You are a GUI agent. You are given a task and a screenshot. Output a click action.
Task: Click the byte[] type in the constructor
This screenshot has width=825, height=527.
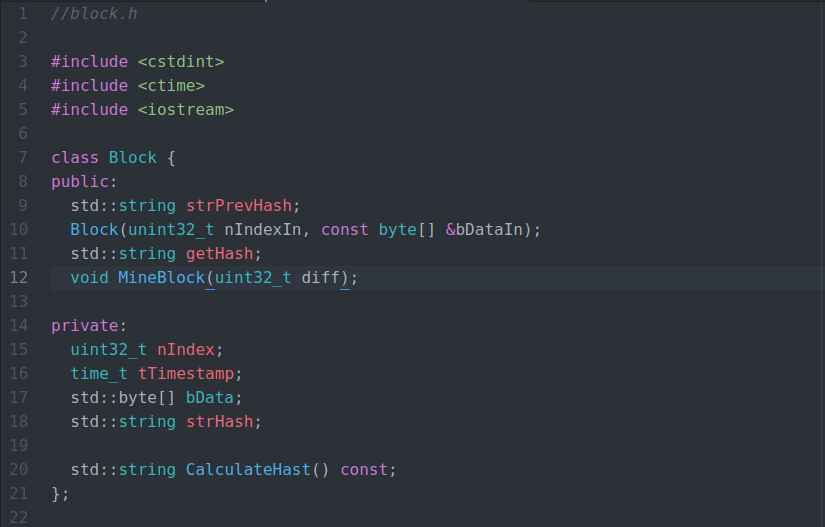tap(407, 229)
